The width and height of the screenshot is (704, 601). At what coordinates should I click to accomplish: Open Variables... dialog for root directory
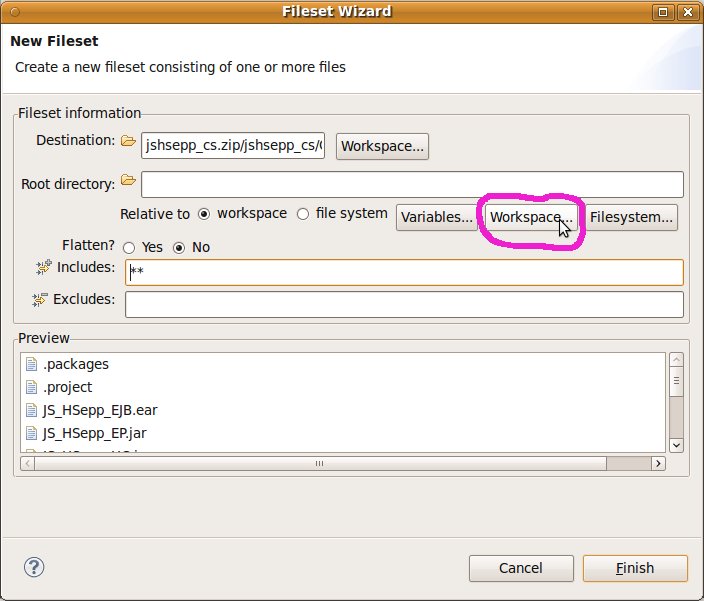tap(437, 217)
